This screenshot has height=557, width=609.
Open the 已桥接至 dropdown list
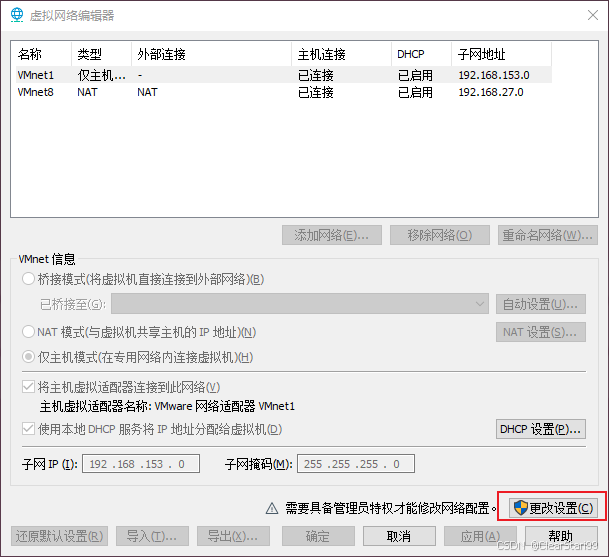(x=300, y=304)
